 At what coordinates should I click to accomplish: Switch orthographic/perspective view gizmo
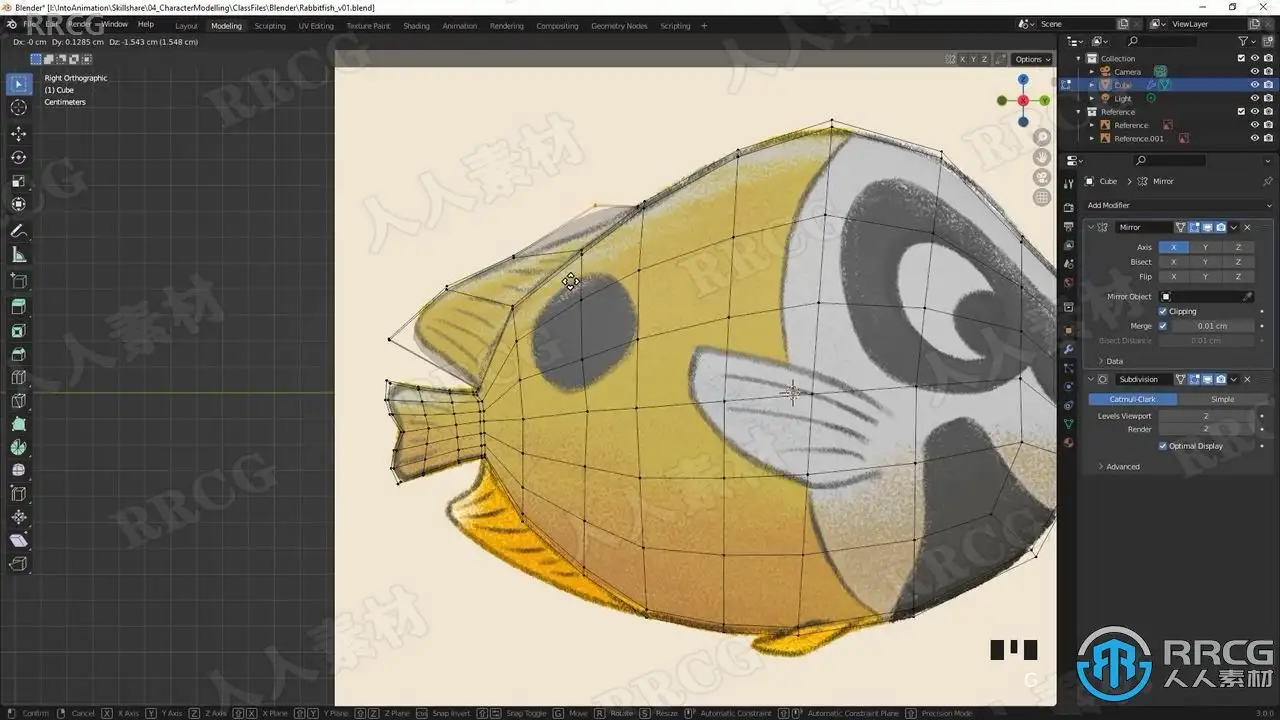point(1042,197)
